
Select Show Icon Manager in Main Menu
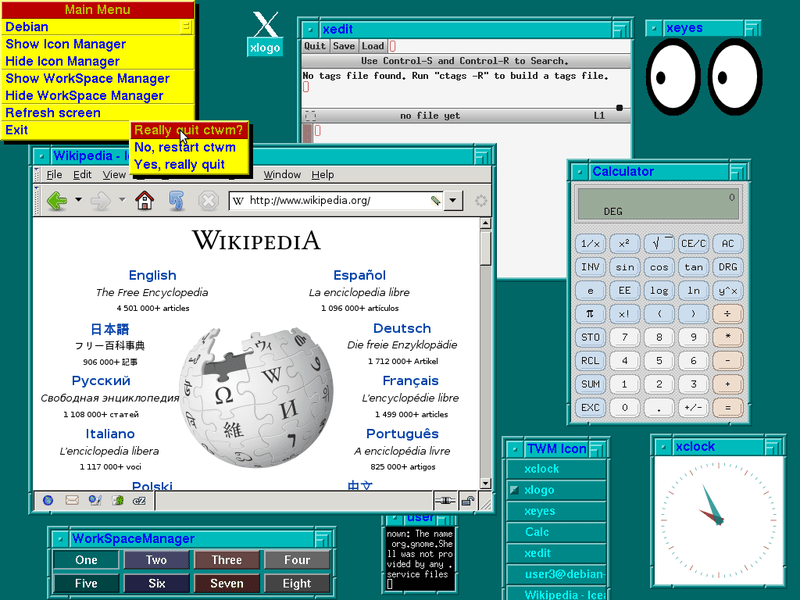(x=98, y=44)
